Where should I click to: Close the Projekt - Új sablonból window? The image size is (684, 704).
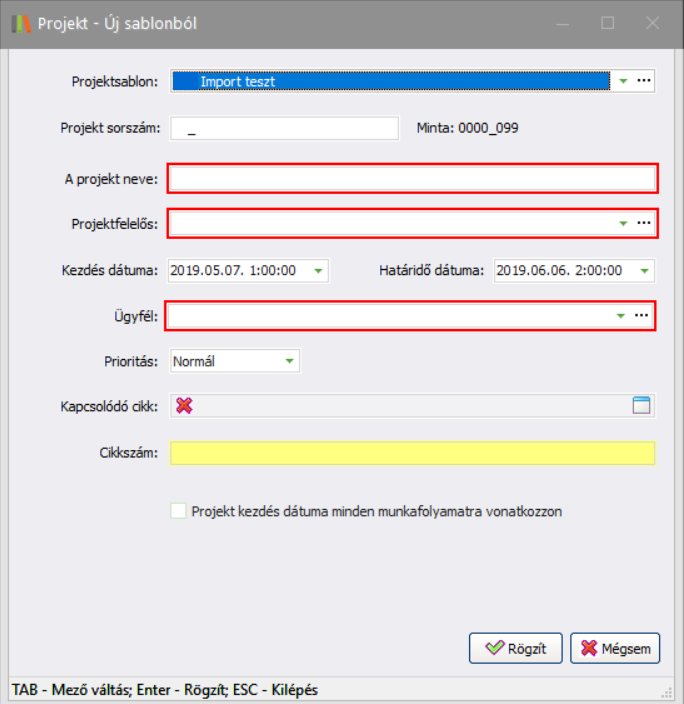point(652,22)
